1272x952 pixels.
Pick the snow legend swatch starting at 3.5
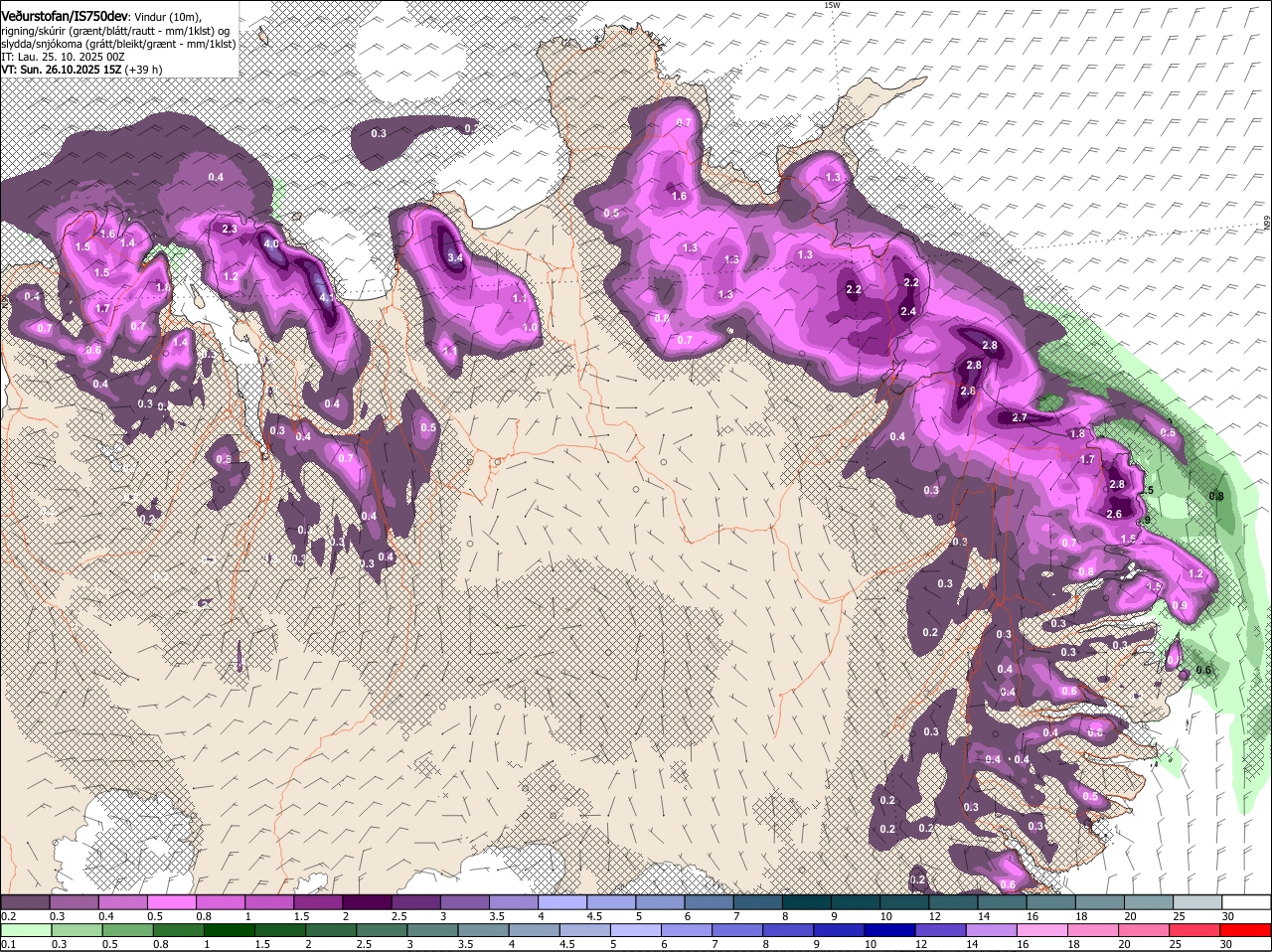coord(512,902)
